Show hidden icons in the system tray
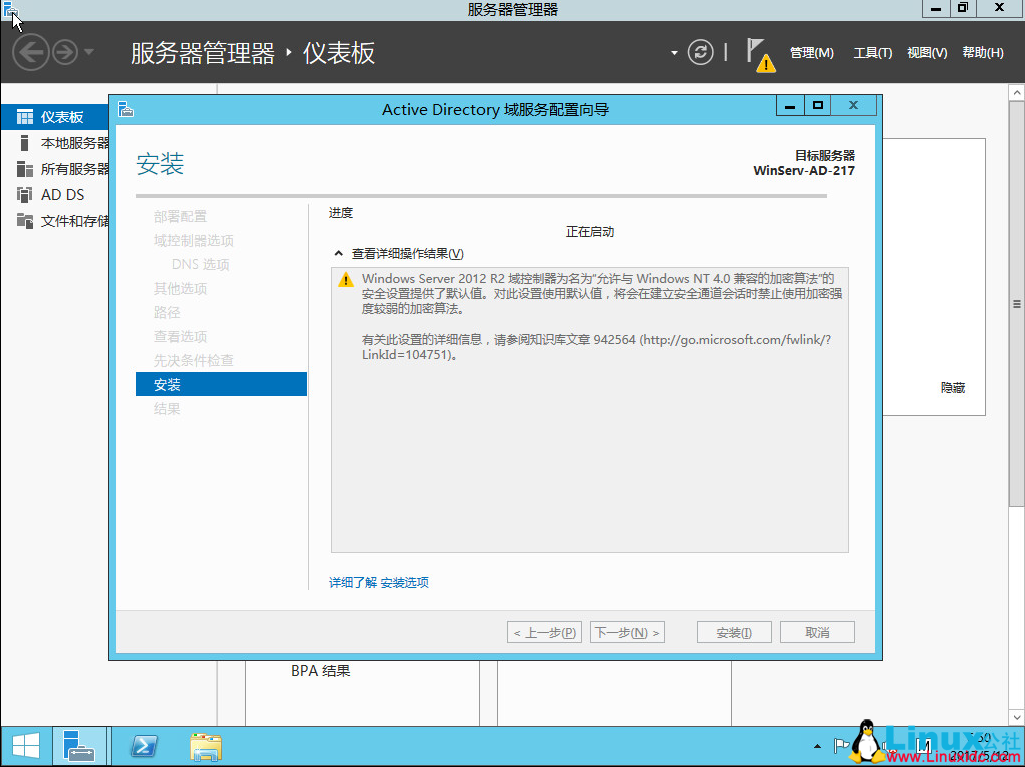Screen dimensions: 1025x767 point(817,746)
